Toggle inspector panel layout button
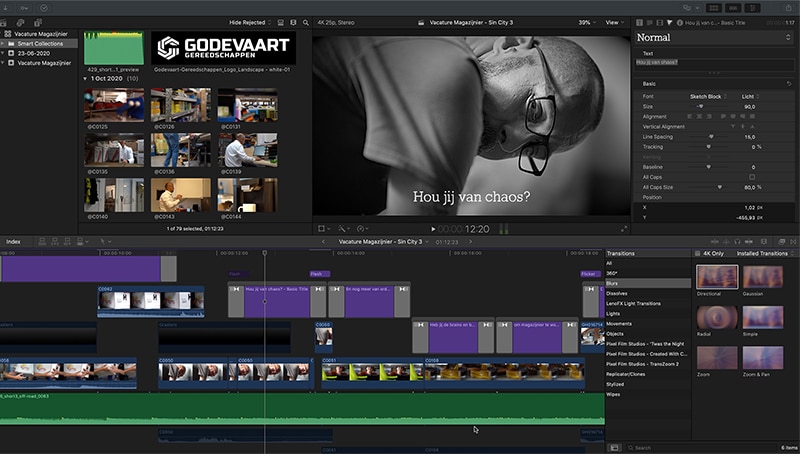Image resolution: width=800 pixels, height=454 pixels. (x=753, y=8)
